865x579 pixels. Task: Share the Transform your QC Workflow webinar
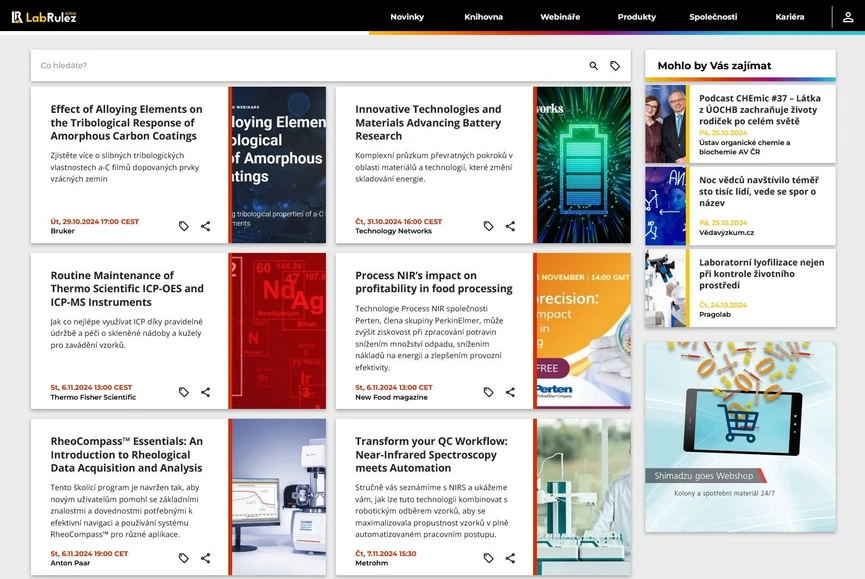point(510,558)
